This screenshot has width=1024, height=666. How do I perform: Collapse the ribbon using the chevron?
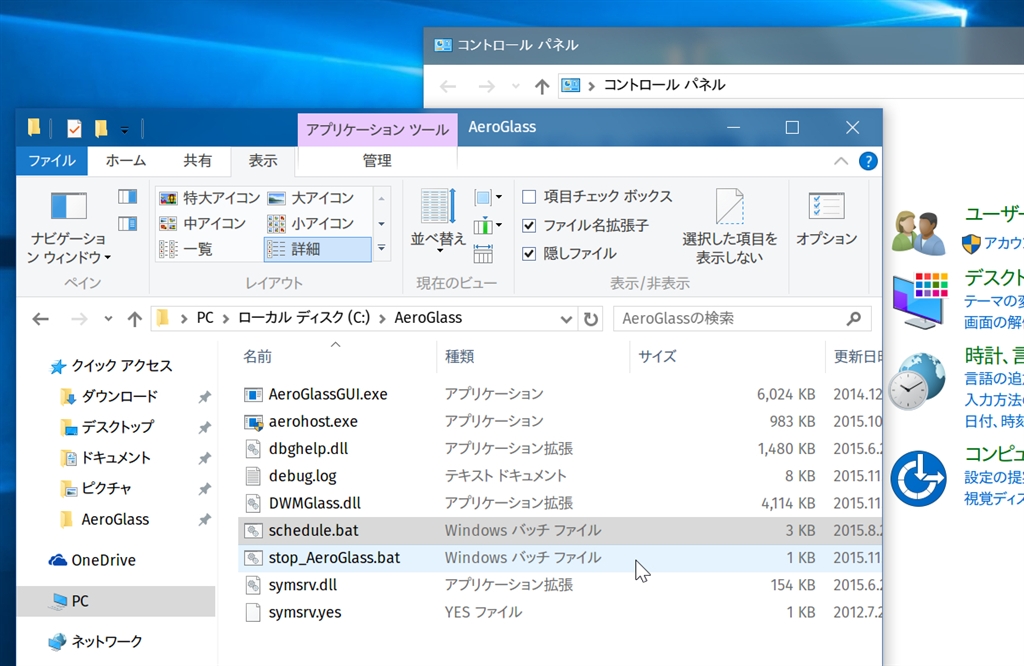[842, 161]
